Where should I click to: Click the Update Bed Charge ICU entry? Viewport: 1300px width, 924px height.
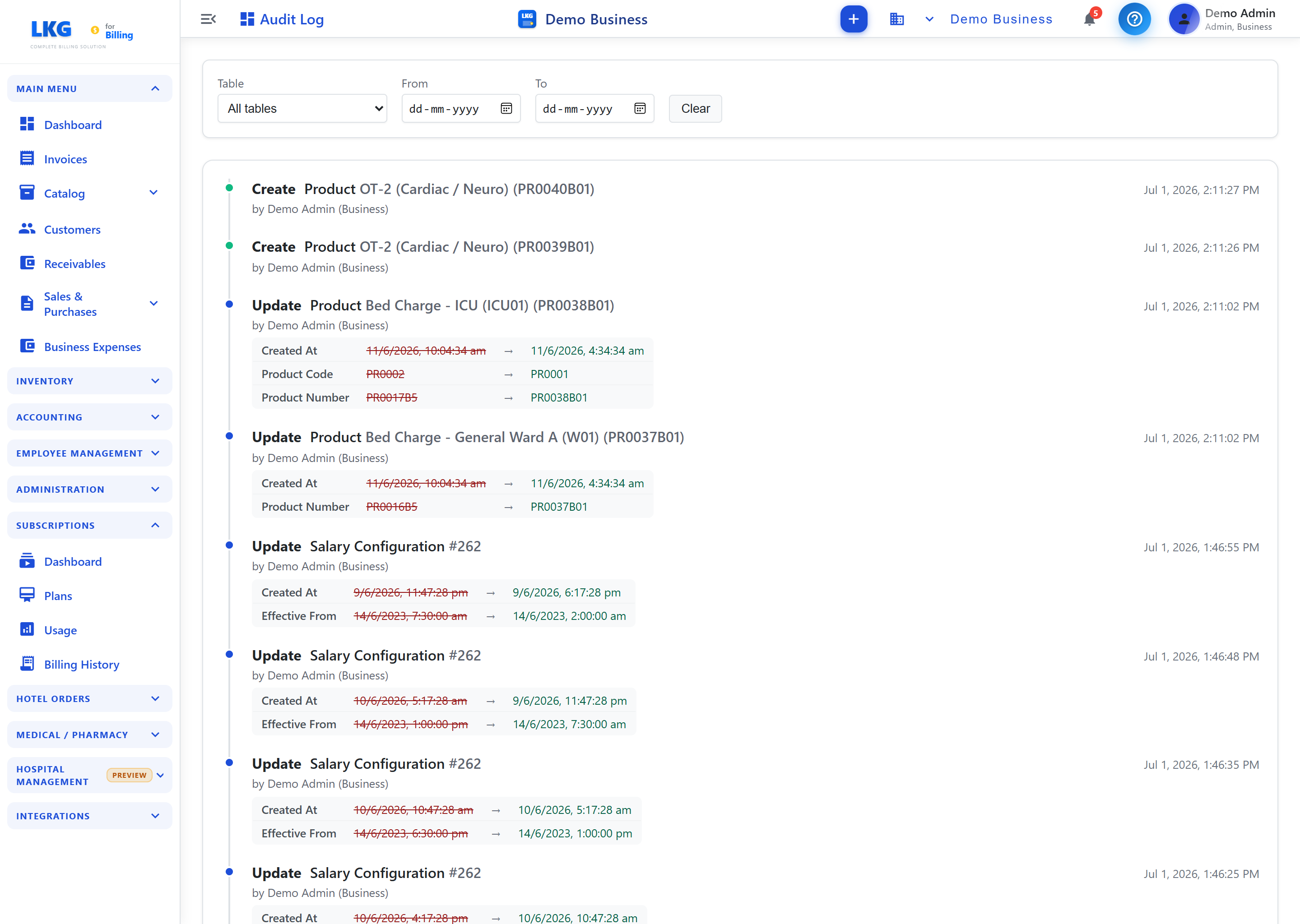click(432, 305)
